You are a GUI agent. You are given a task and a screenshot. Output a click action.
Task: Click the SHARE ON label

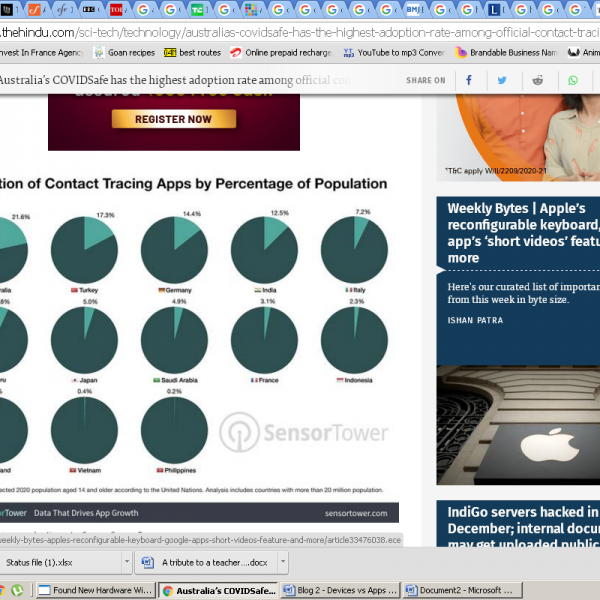point(426,80)
